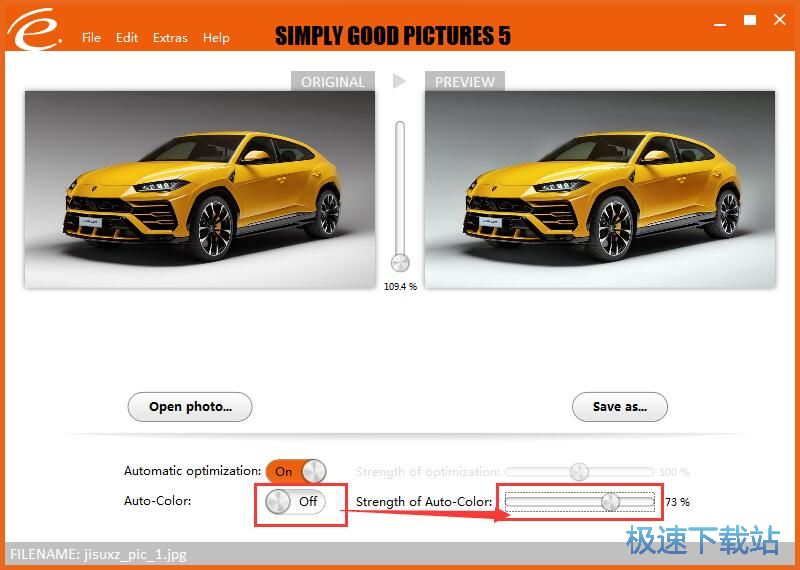Click the vertical zoom slider handle
This screenshot has width=800, height=570.
400,263
